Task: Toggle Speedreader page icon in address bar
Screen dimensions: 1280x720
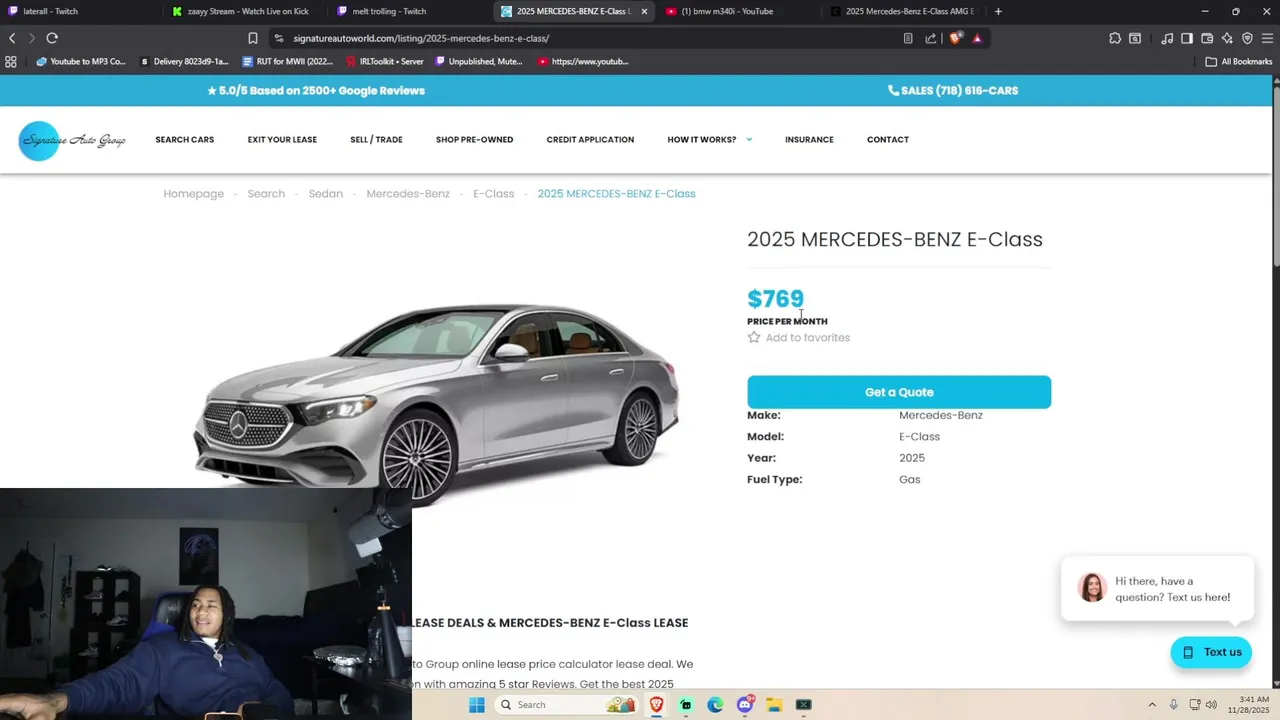Action: (x=908, y=38)
